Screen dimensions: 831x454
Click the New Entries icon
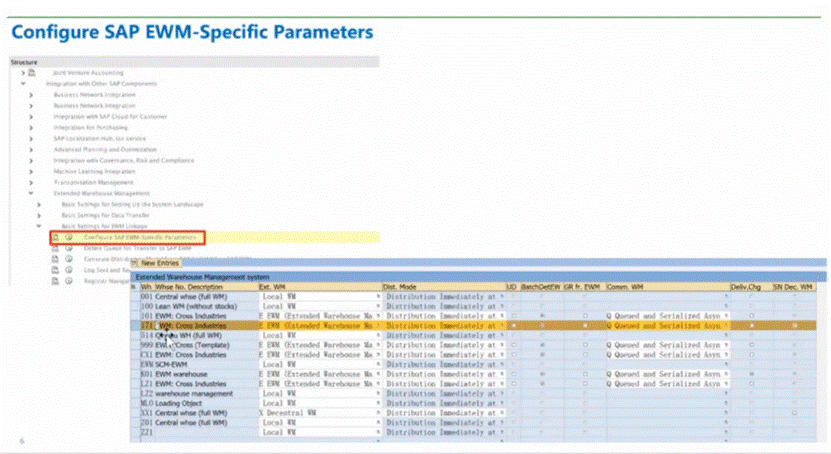point(135,263)
